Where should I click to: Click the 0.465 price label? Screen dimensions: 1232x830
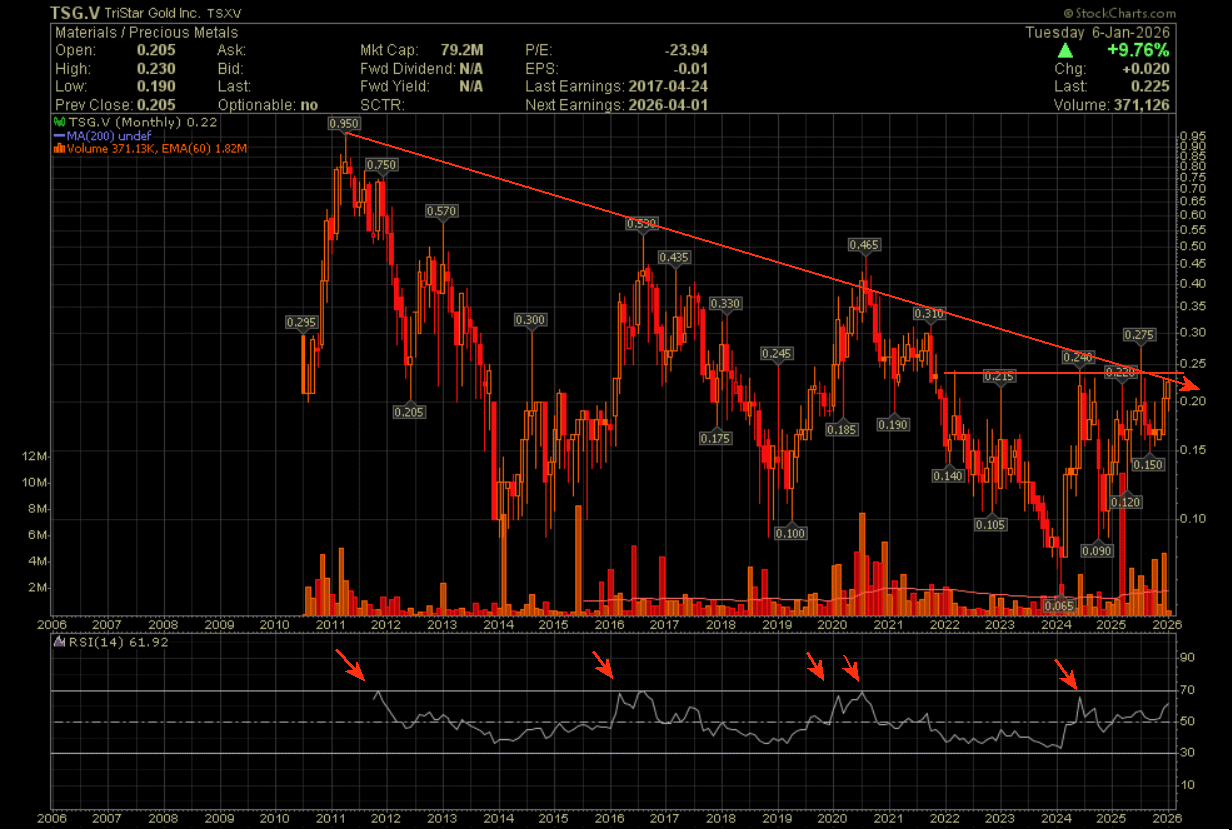[864, 245]
